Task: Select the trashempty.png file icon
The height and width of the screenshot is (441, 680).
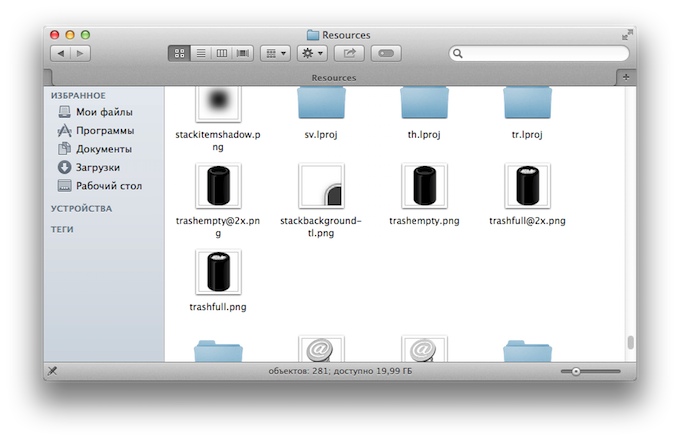Action: [424, 187]
